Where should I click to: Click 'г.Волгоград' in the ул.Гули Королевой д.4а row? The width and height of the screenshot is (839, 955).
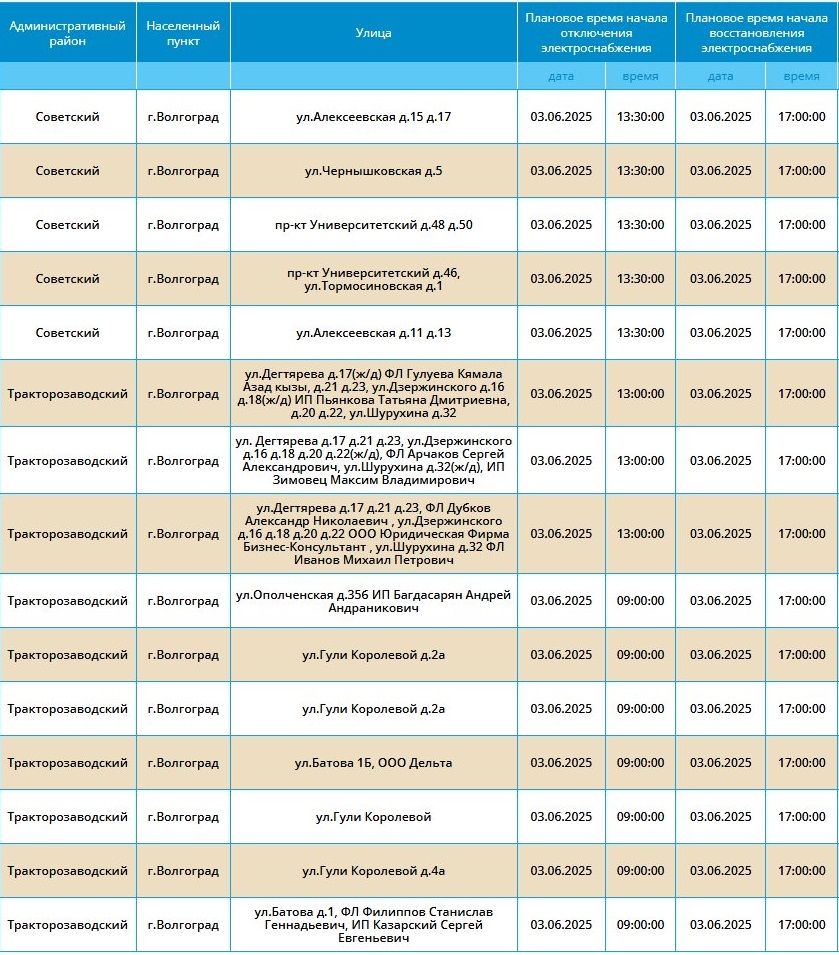coord(183,871)
